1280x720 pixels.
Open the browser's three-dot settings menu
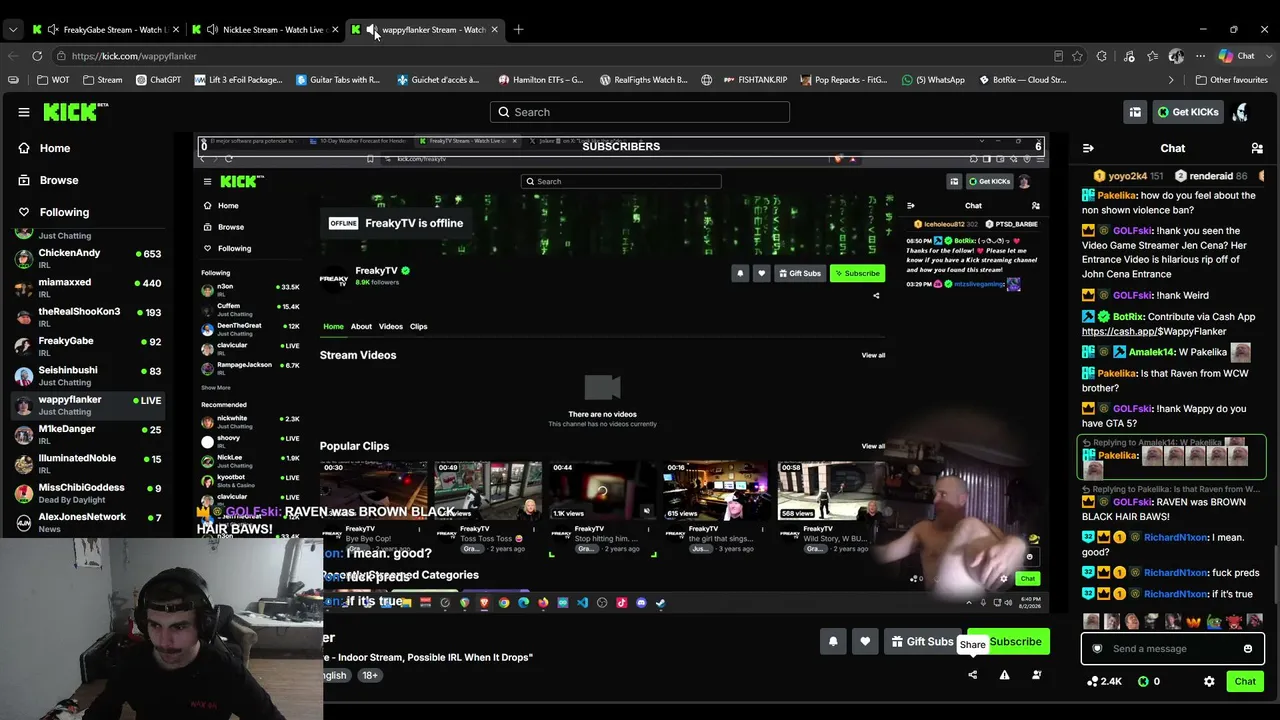tap(1201, 56)
